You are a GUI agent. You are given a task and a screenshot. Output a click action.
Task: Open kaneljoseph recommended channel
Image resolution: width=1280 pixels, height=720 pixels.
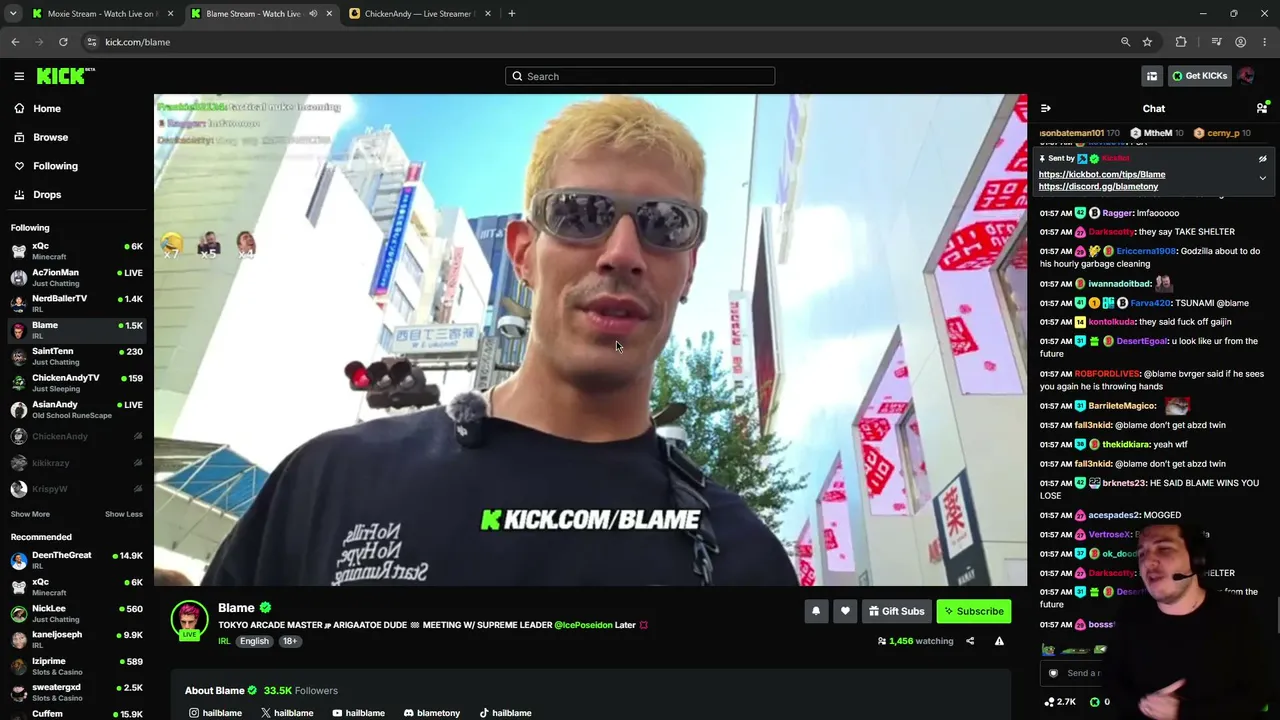coord(77,640)
